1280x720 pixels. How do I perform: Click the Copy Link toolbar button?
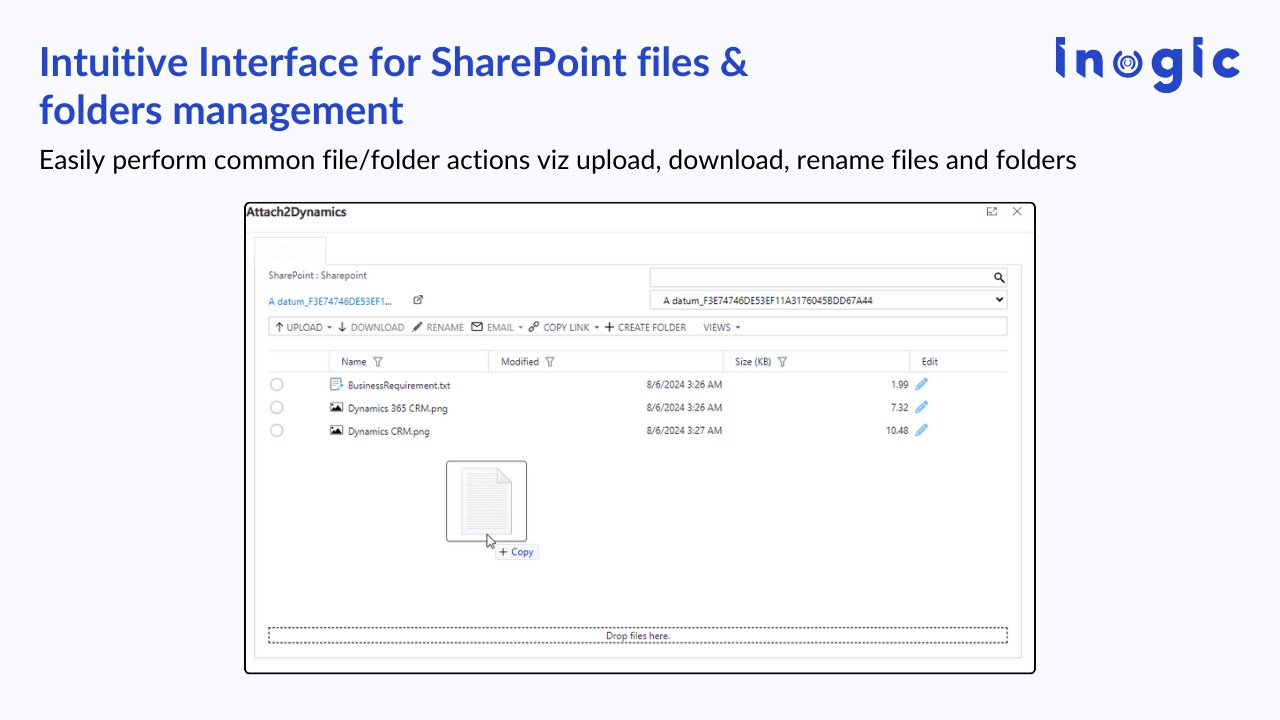click(560, 327)
